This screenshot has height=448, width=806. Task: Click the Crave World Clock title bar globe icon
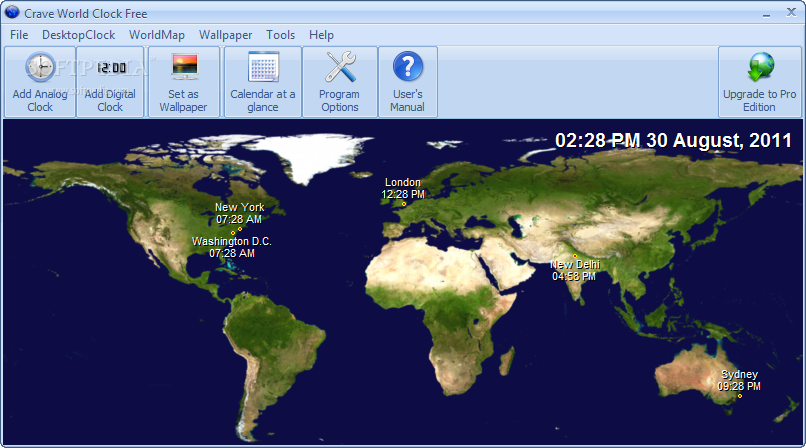(x=12, y=12)
